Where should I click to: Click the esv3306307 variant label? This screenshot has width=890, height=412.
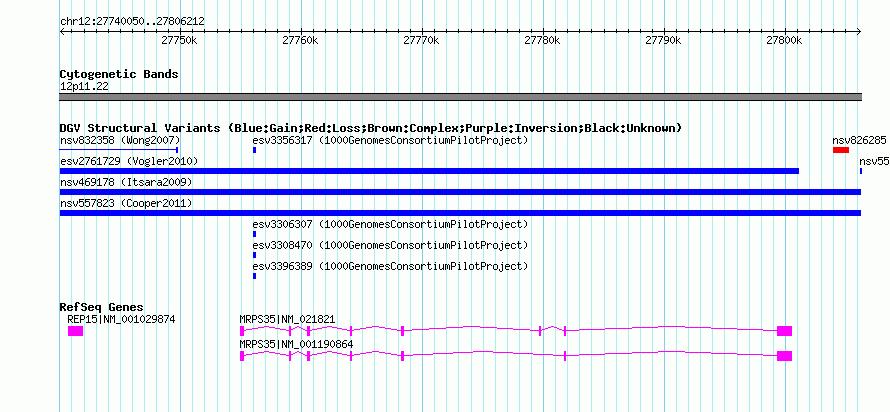[391, 224]
